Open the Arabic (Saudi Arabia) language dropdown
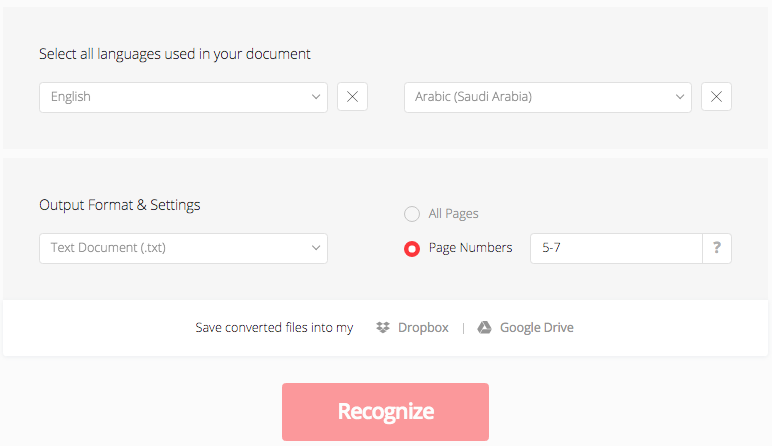Image resolution: width=772 pixels, height=446 pixels. [546, 97]
